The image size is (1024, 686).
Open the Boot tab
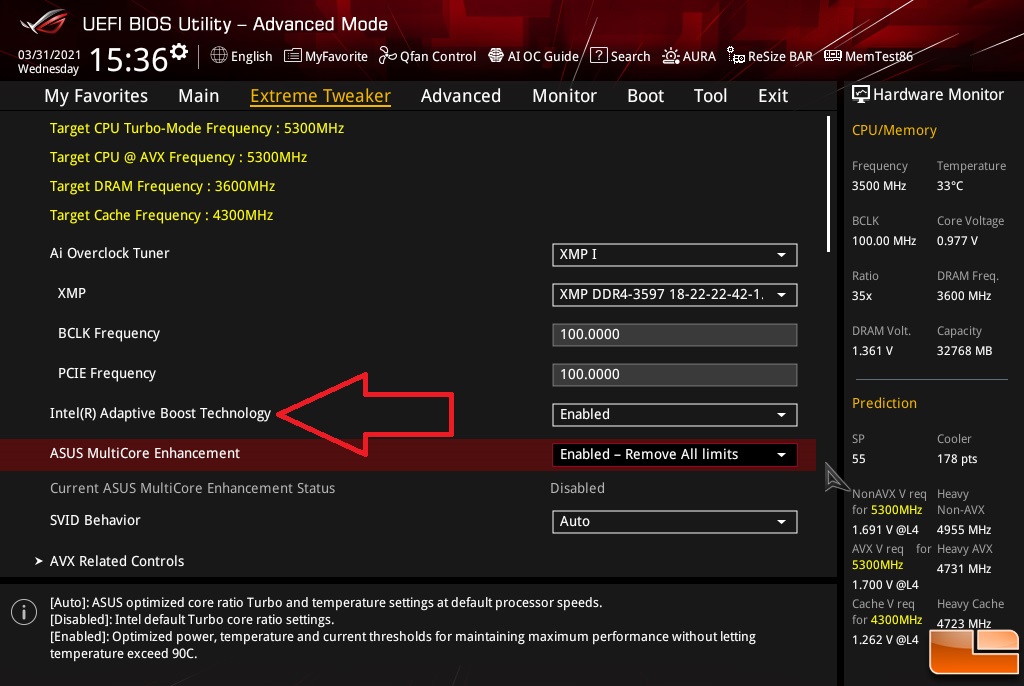point(645,96)
